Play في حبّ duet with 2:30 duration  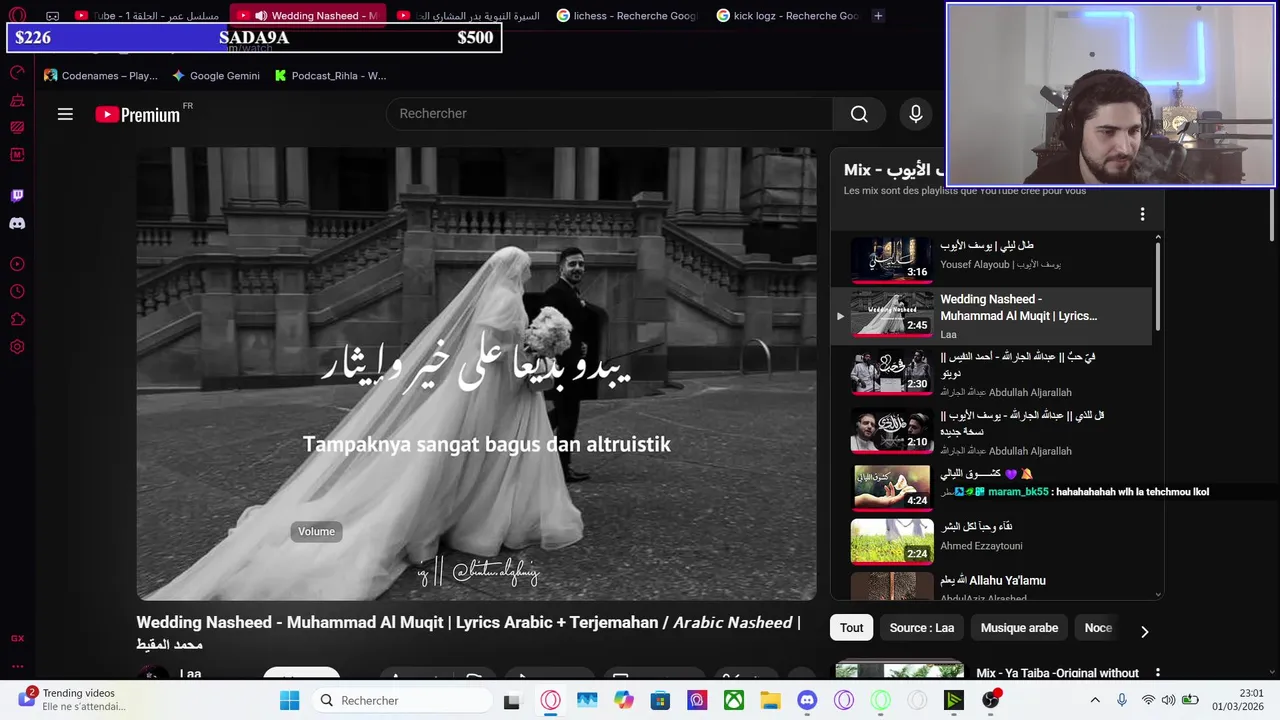click(x=990, y=373)
